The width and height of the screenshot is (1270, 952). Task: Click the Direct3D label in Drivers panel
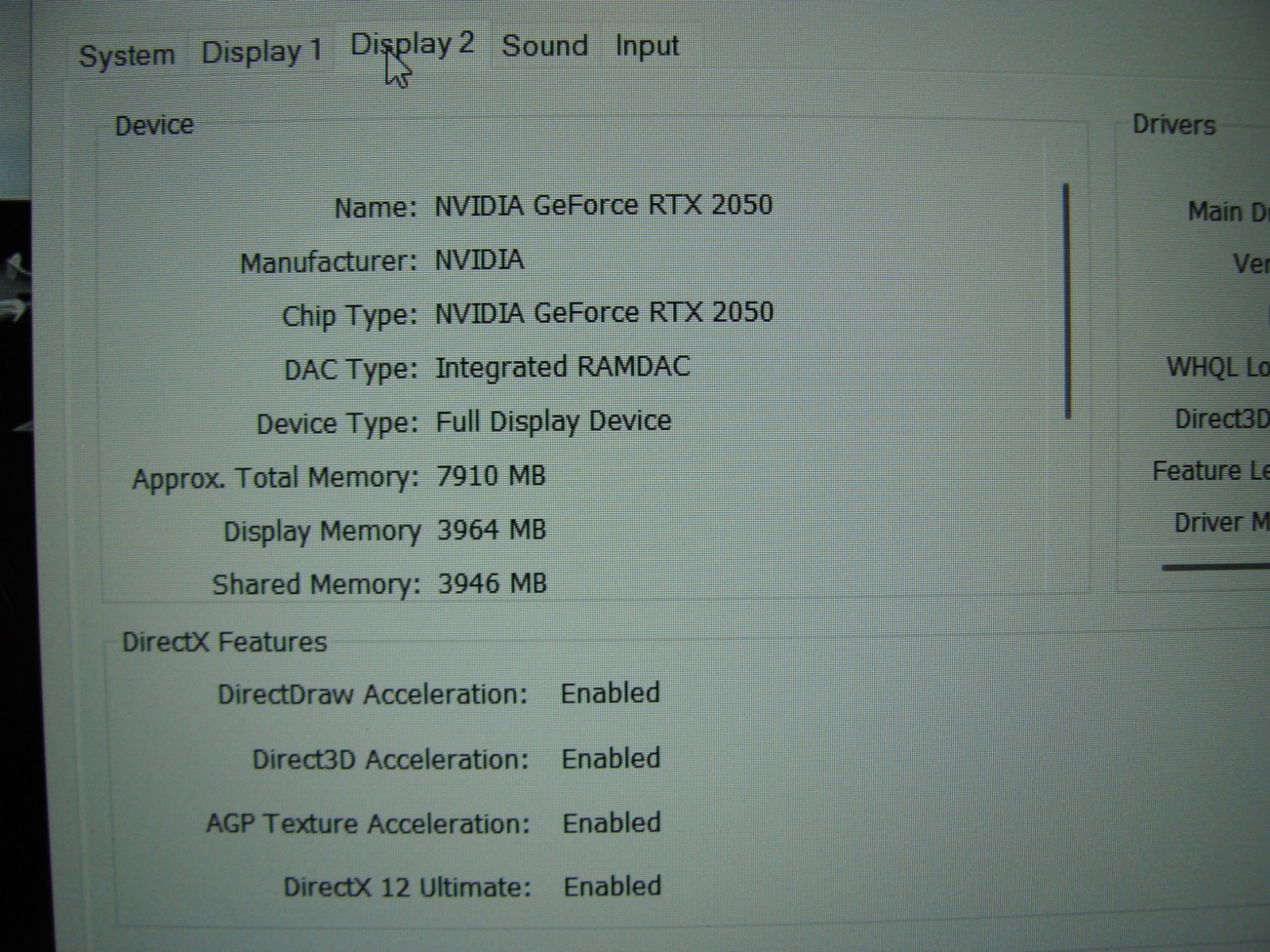[1222, 419]
